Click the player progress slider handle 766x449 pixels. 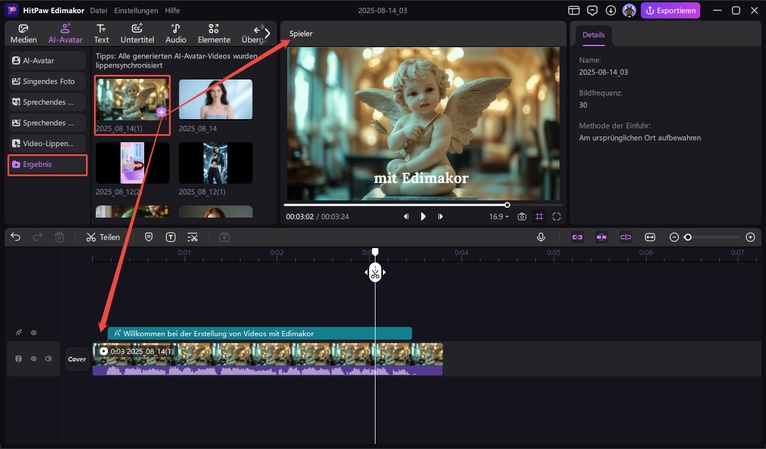(507, 205)
